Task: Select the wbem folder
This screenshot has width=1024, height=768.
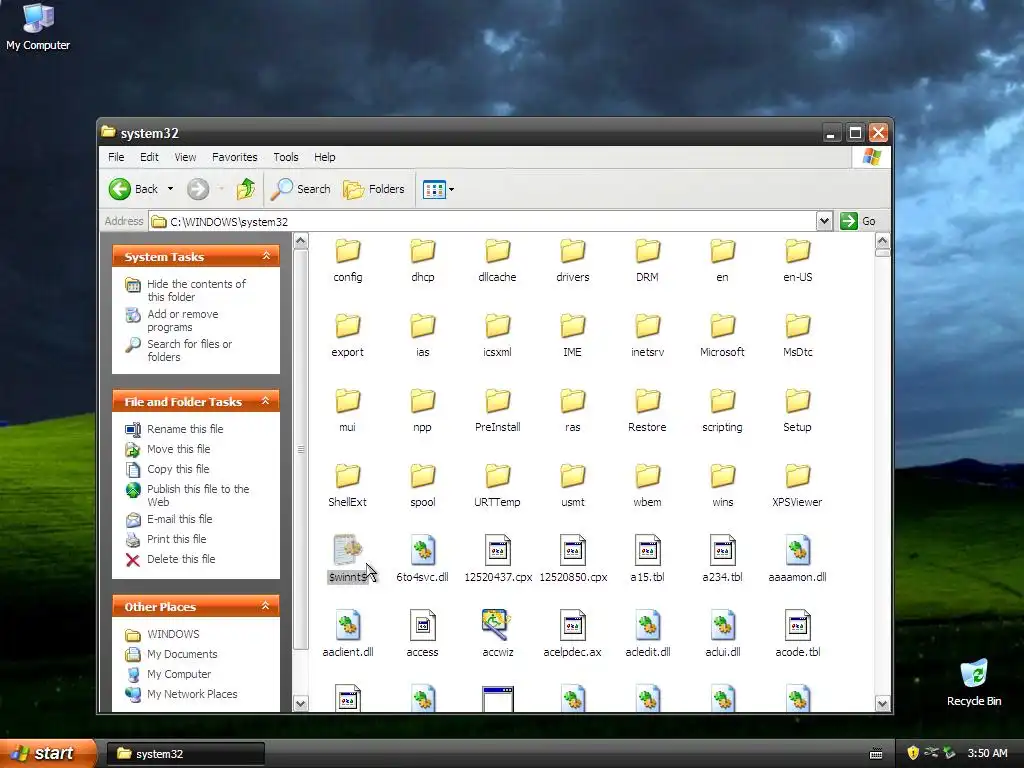Action: click(647, 485)
